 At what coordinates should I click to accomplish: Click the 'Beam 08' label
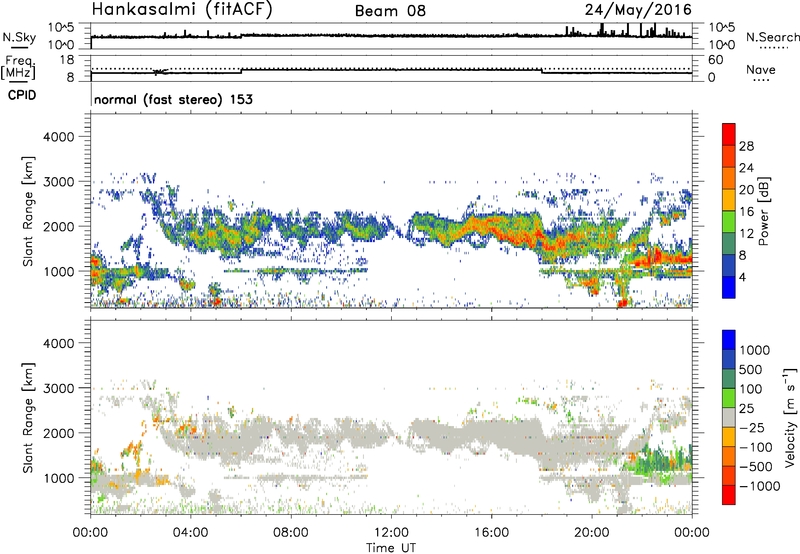[390, 11]
